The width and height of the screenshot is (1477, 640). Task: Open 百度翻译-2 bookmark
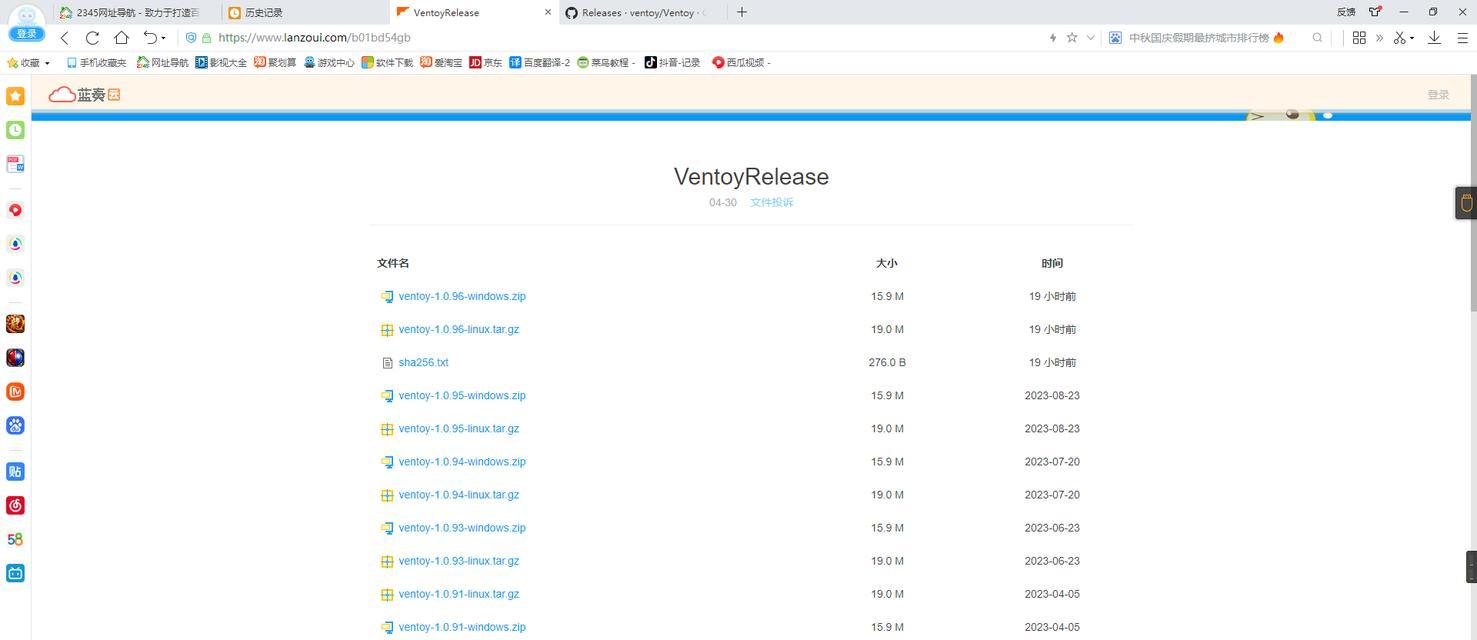click(x=539, y=63)
